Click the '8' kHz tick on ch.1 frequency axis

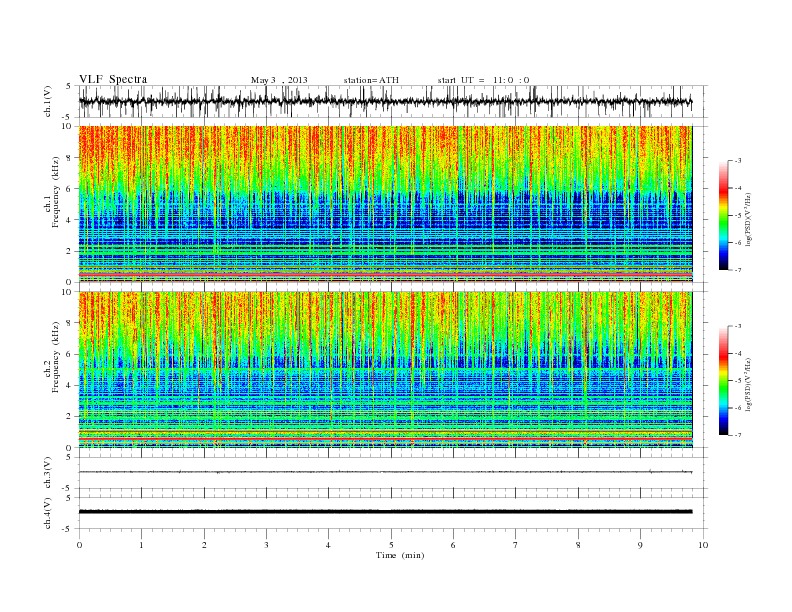(70, 158)
